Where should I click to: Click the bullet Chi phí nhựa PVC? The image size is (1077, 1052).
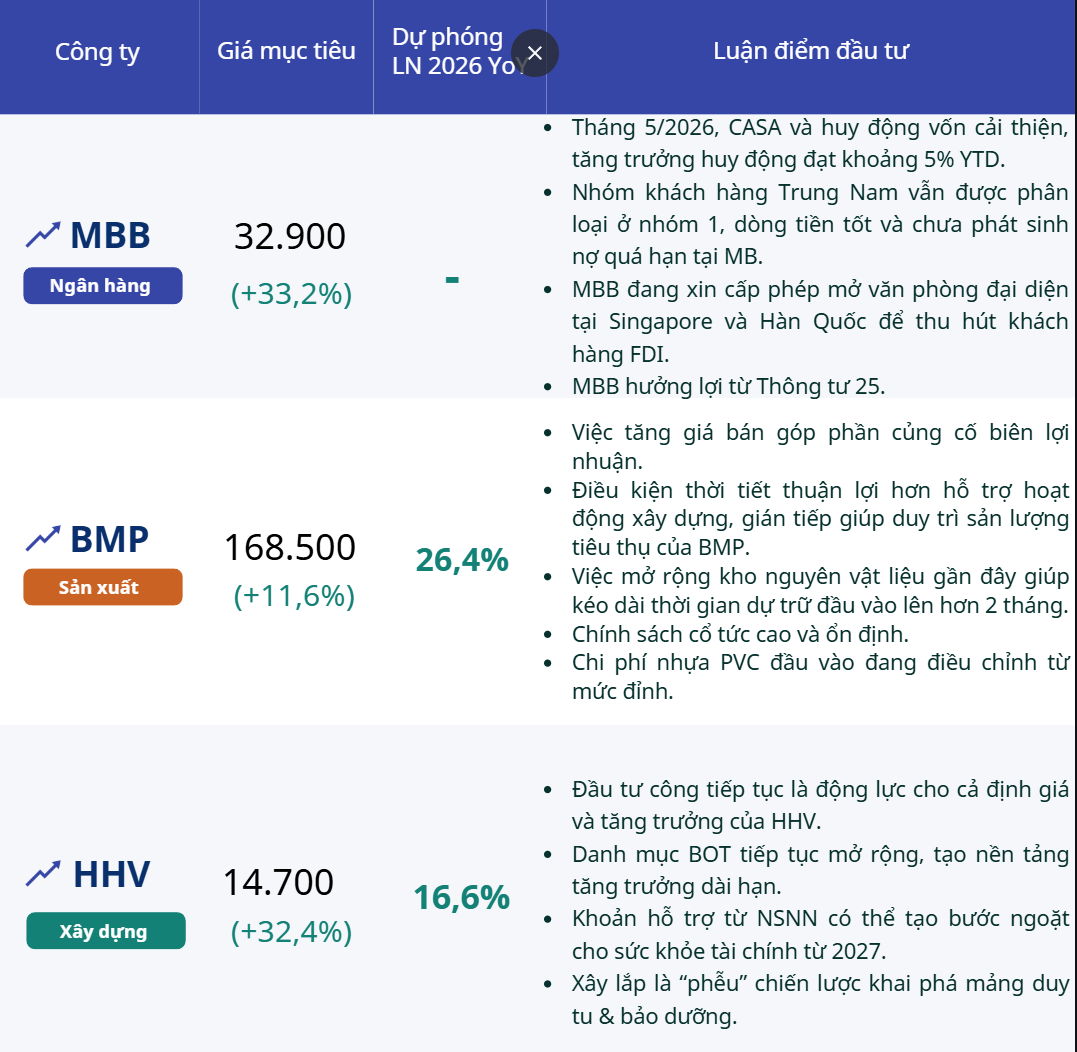(819, 677)
